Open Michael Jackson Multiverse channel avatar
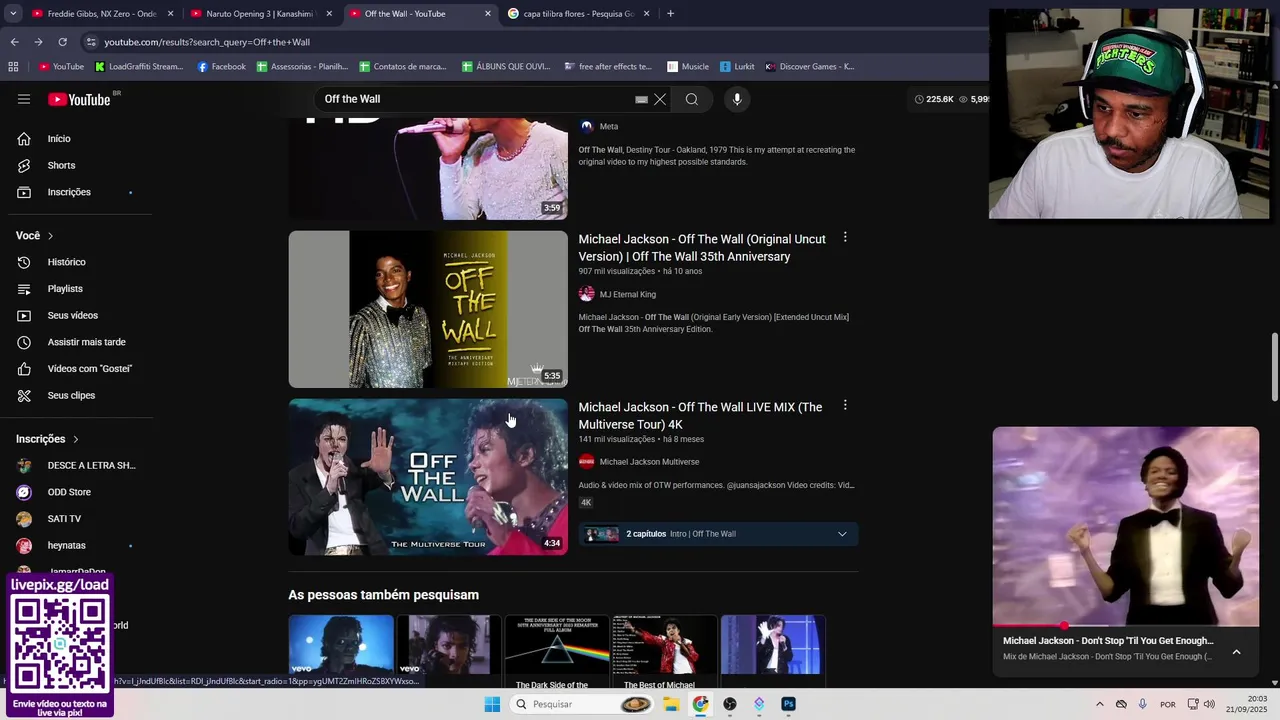The image size is (1280, 720). click(x=586, y=462)
